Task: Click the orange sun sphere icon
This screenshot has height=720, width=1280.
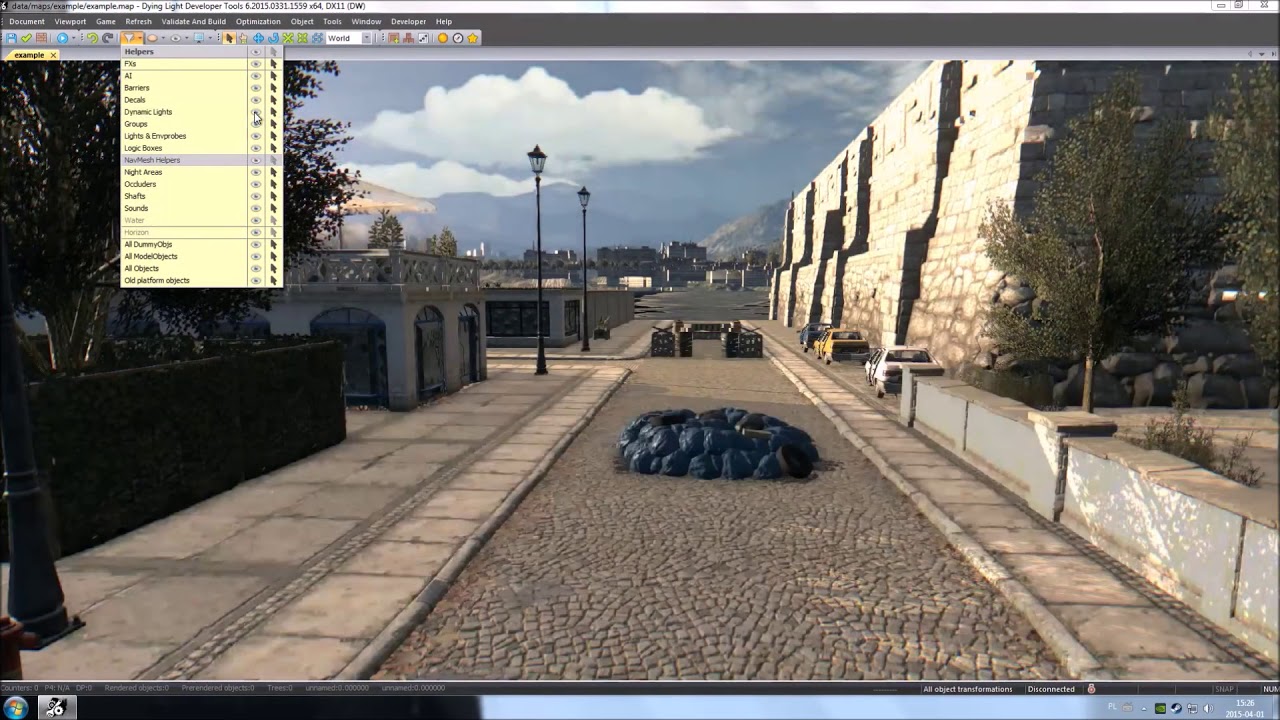Action: pyautogui.click(x=443, y=38)
